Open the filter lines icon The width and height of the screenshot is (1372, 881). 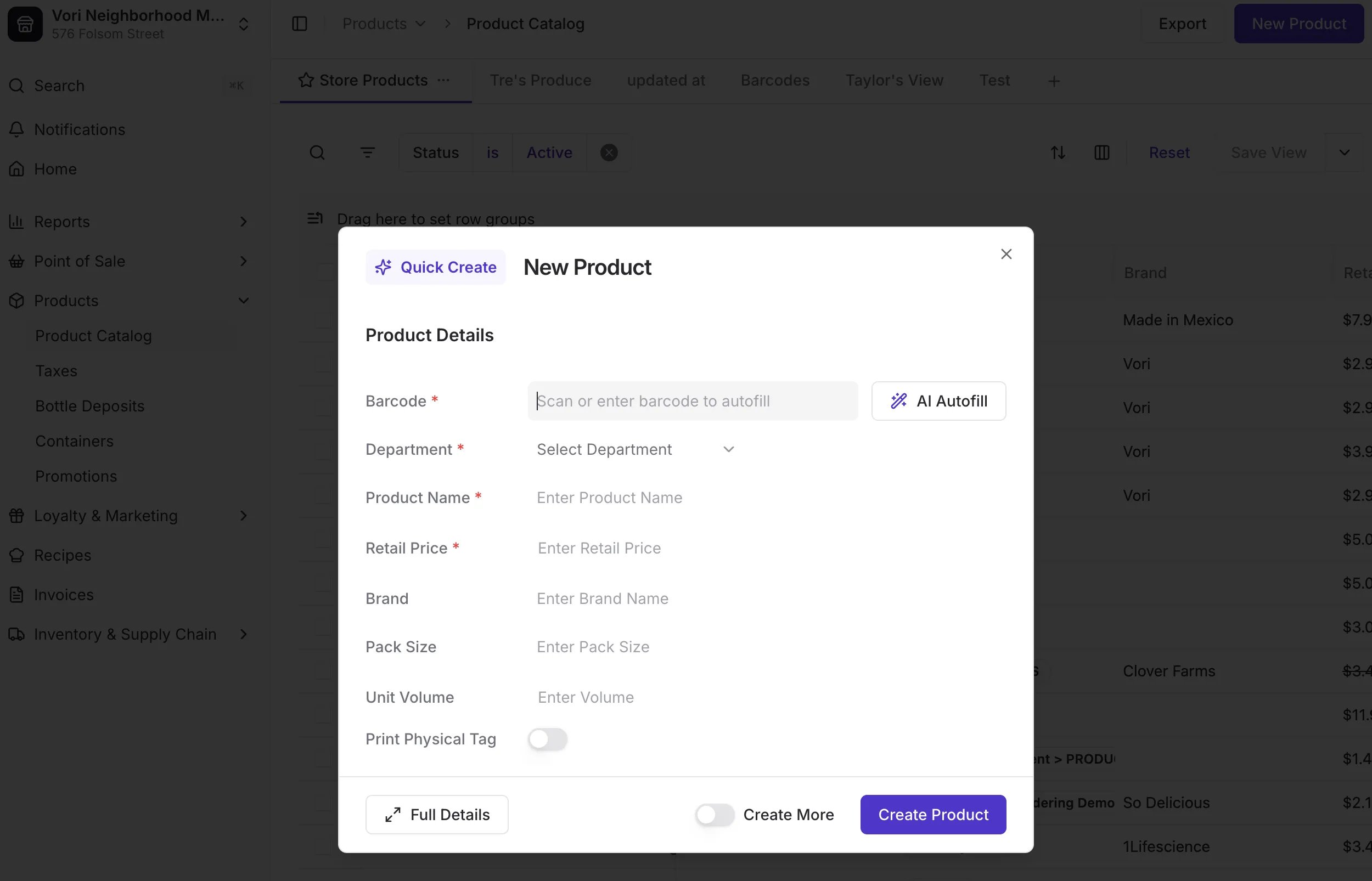click(367, 153)
